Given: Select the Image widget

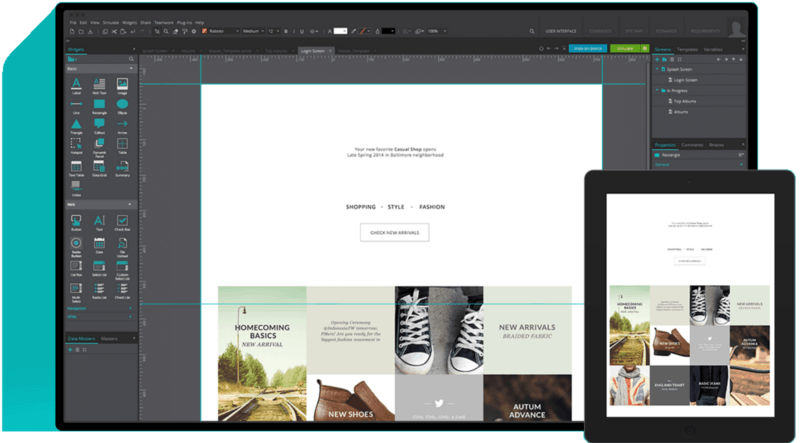Looking at the screenshot, I should pos(122,86).
